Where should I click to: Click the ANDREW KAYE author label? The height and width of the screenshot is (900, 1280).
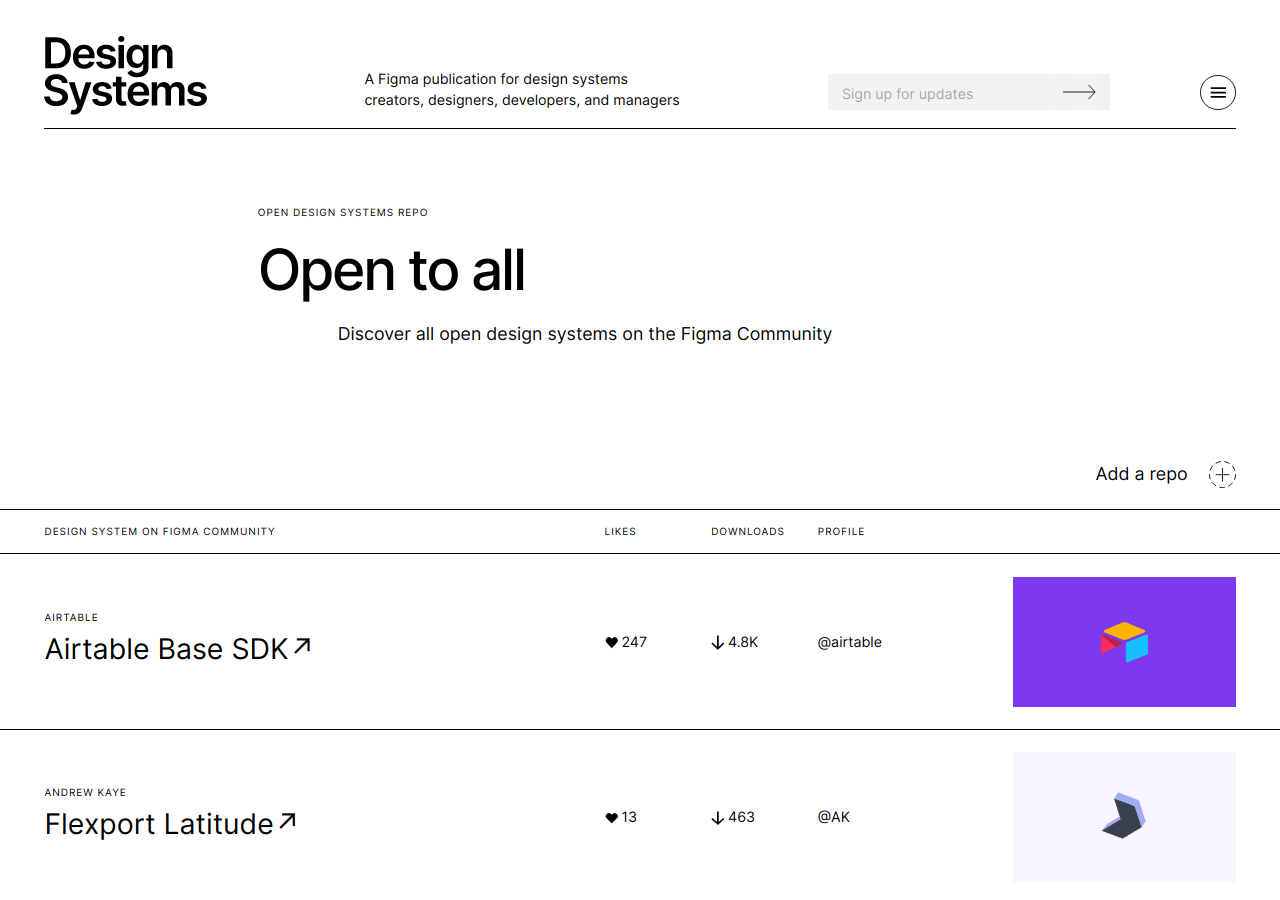[x=85, y=792]
